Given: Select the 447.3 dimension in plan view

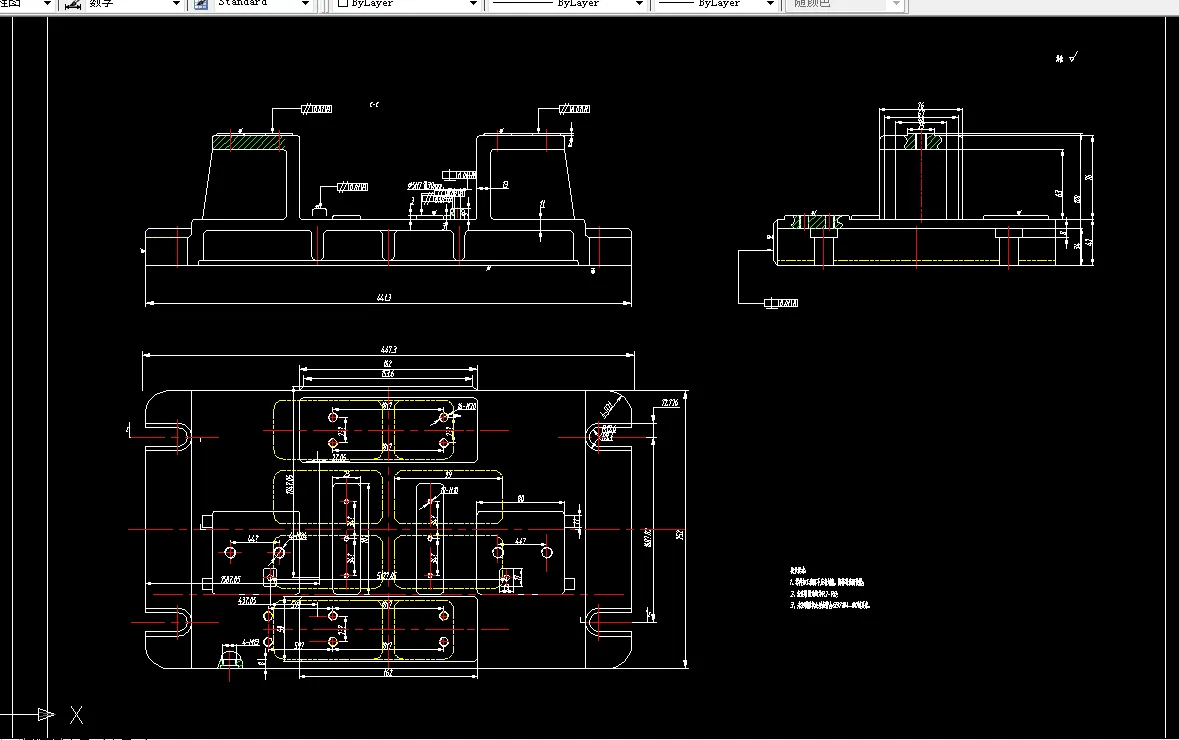Looking at the screenshot, I should coord(388,350).
